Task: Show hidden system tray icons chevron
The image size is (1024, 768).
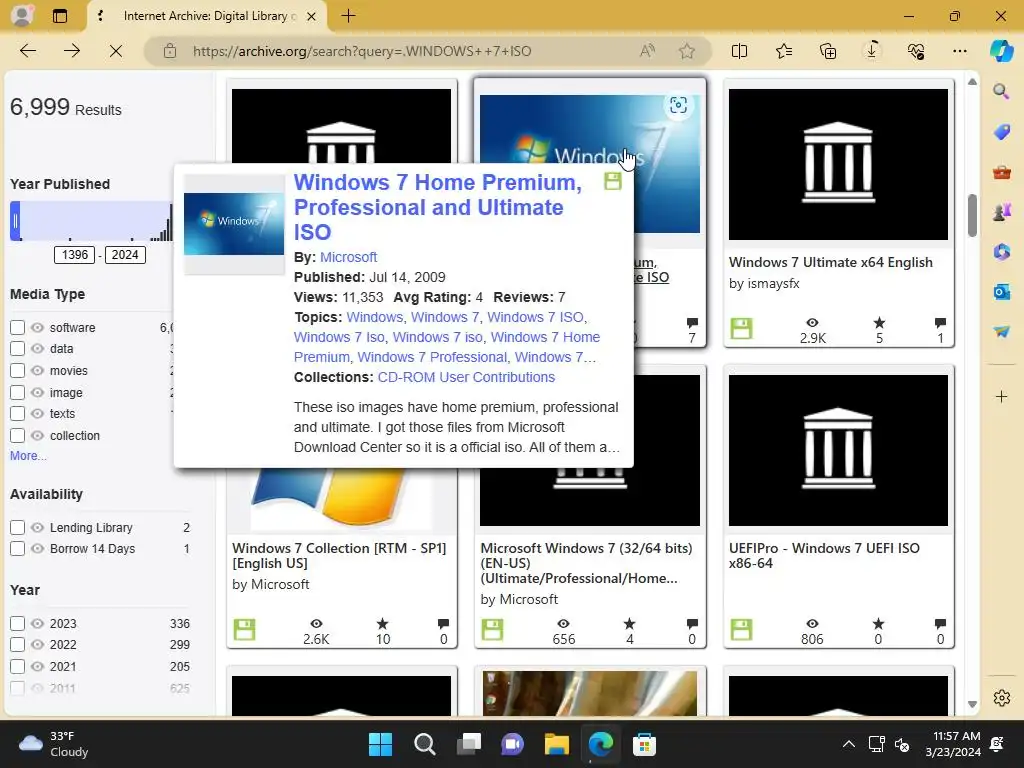Action: click(x=848, y=744)
